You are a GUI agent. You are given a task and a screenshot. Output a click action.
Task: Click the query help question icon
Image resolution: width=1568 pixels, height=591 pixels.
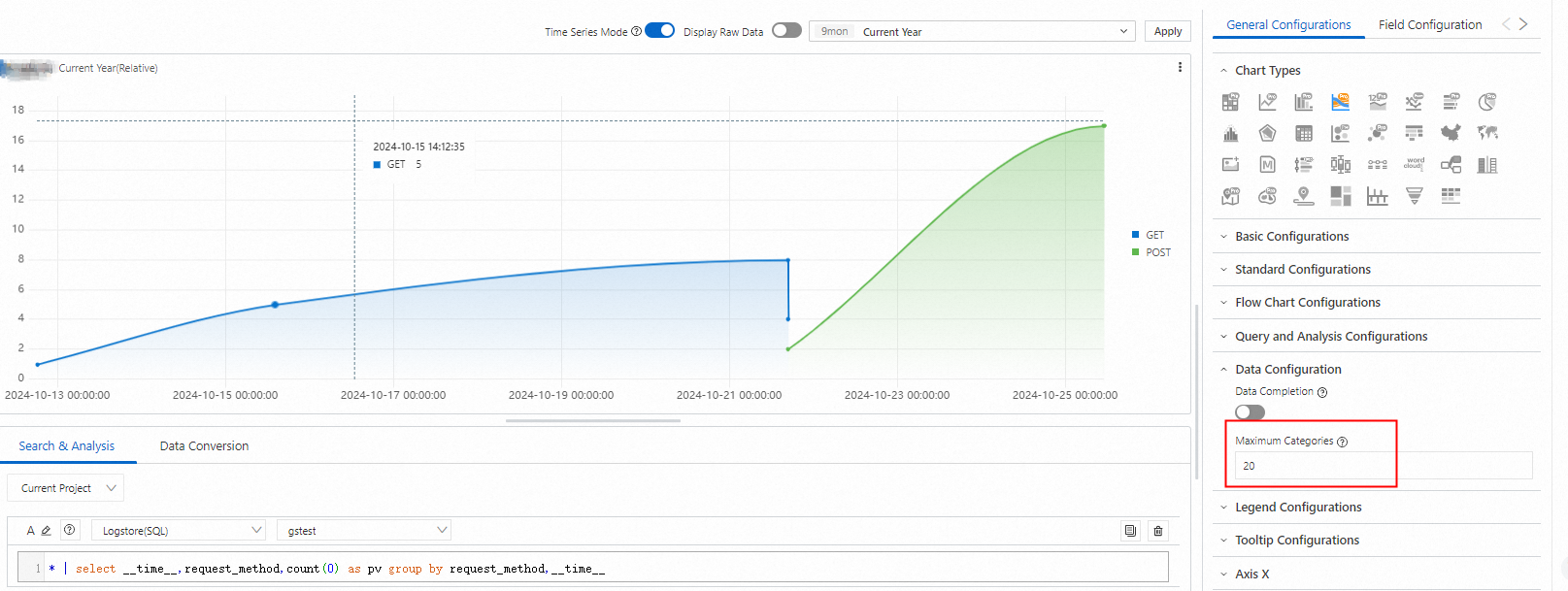(69, 530)
